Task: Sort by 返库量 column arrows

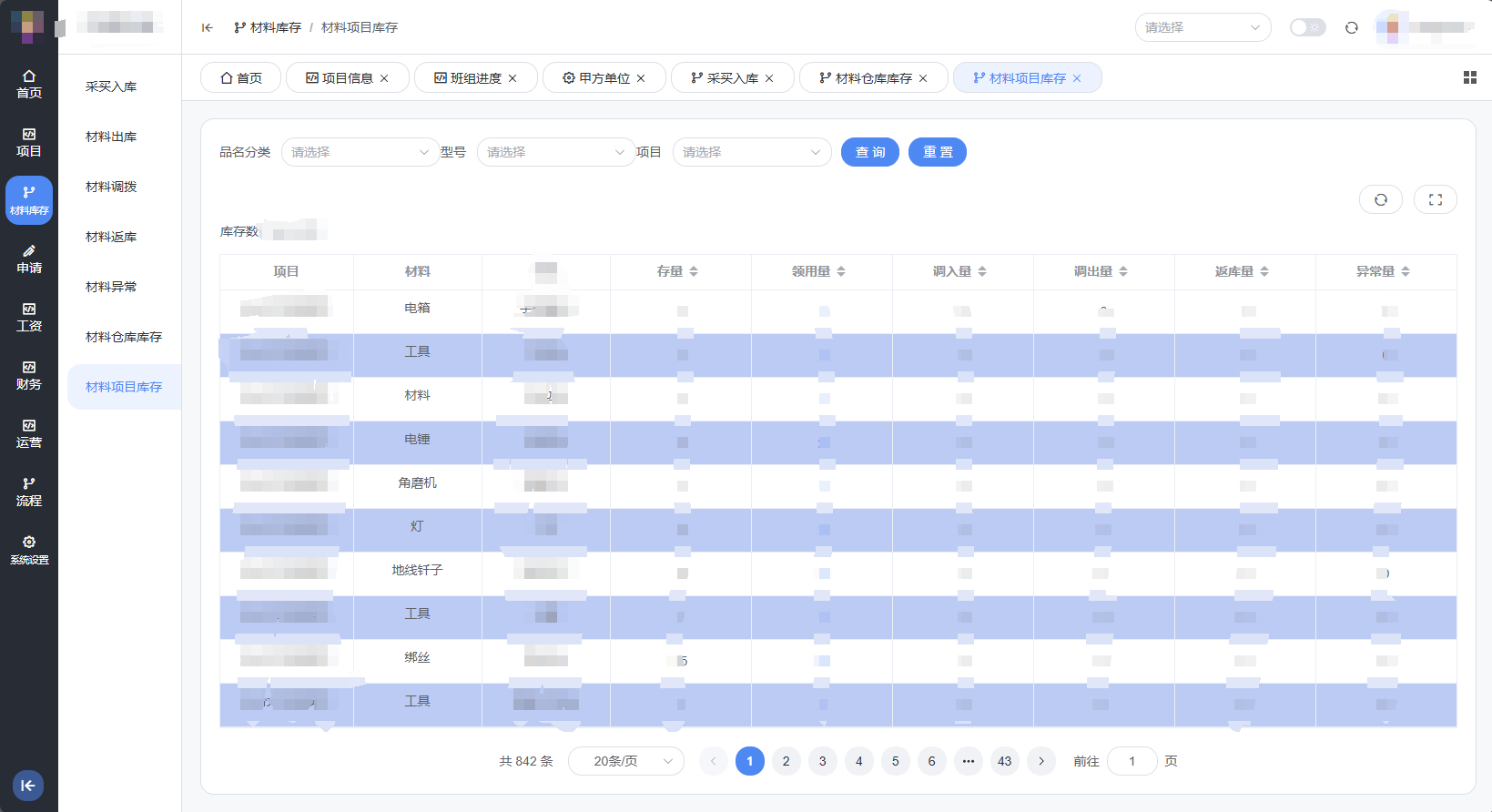Action: 1264,271
